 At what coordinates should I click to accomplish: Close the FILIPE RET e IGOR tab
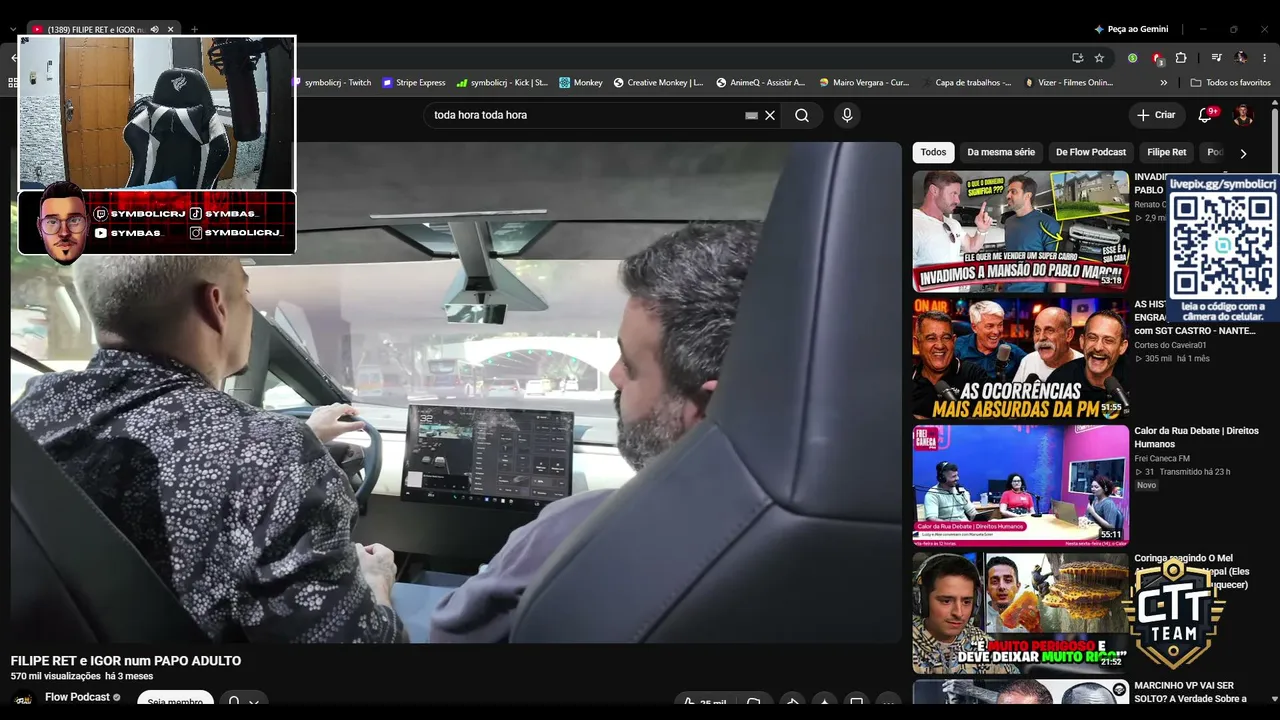click(171, 30)
